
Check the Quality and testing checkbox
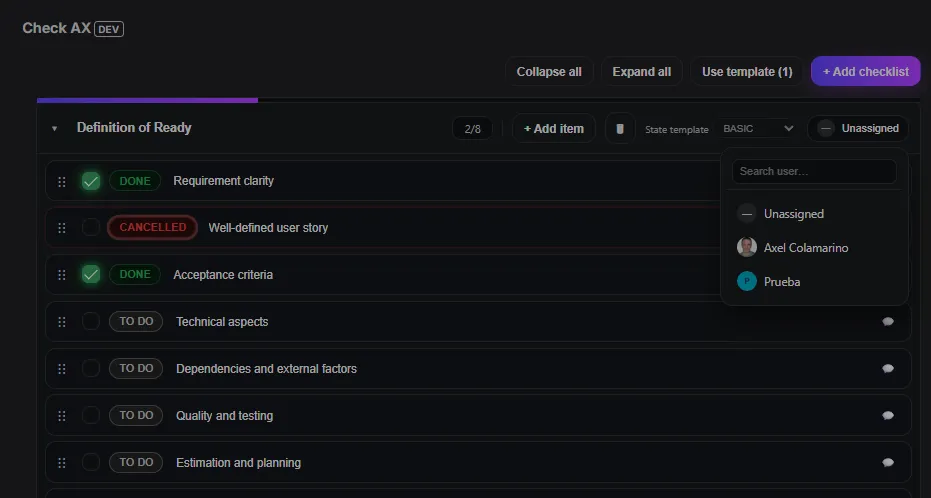[91, 415]
